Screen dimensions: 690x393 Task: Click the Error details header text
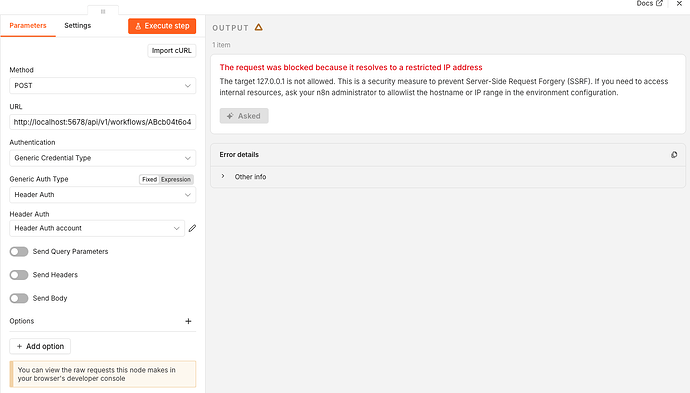coord(239,154)
